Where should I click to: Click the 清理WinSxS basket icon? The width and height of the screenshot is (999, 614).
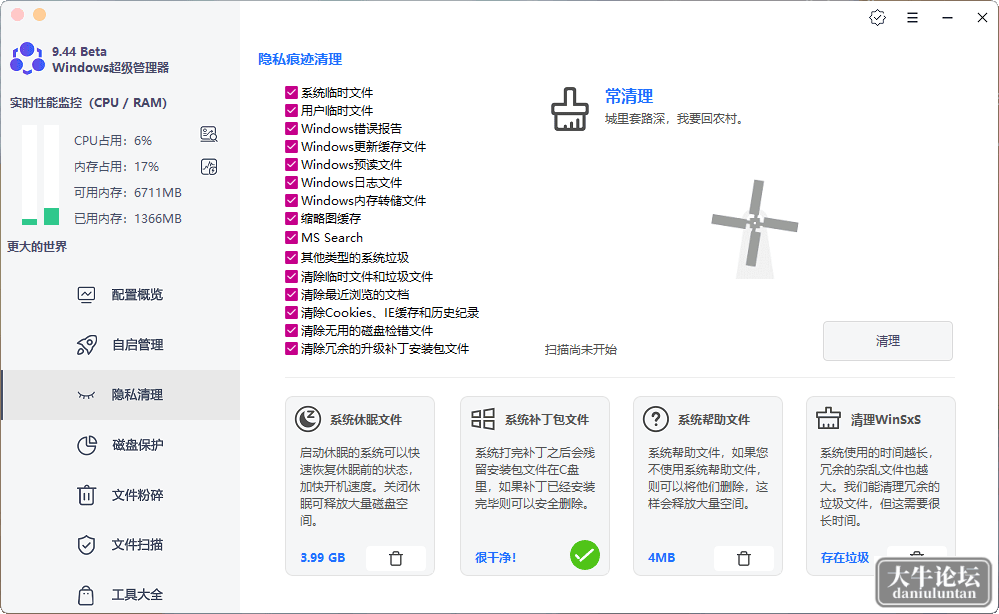point(828,418)
